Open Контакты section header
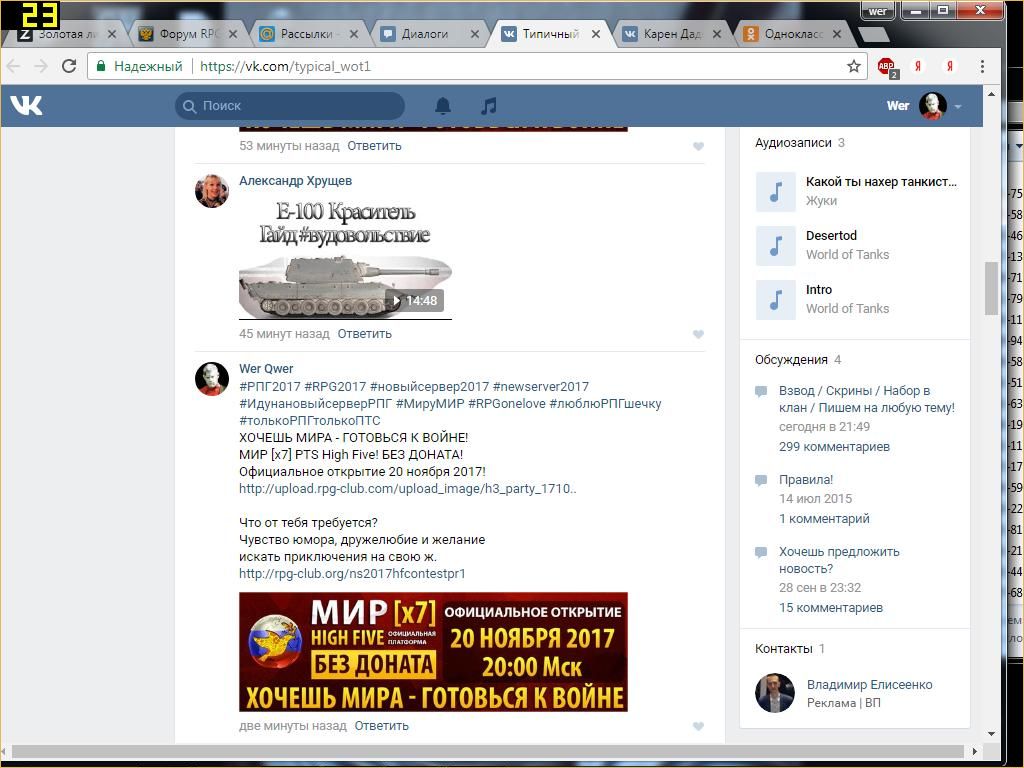 (784, 649)
